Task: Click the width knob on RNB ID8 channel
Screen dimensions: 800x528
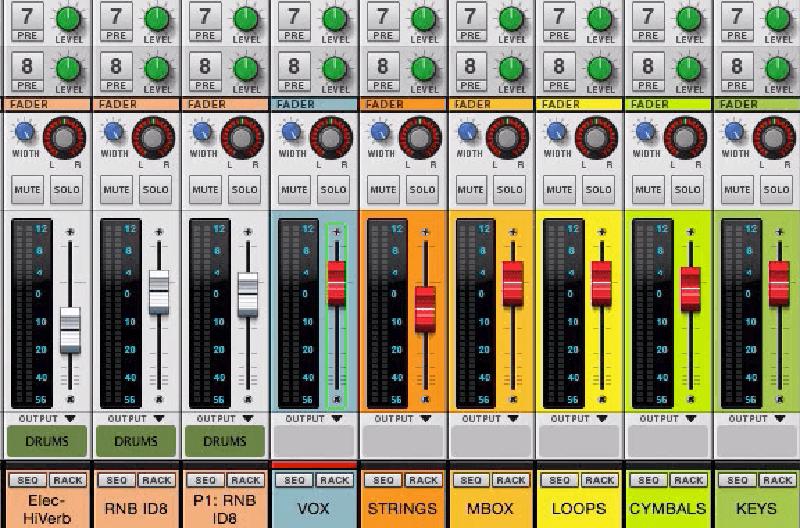Action: 115,132
